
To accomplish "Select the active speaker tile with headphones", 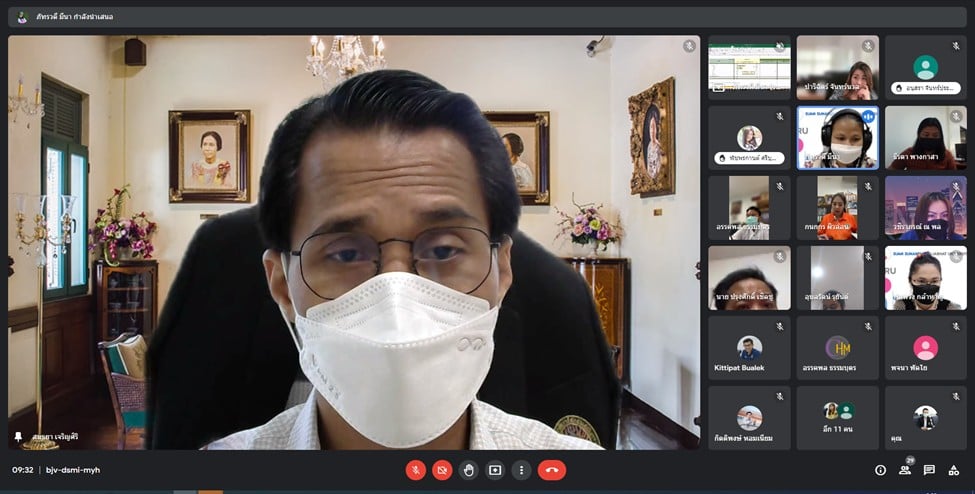I will point(837,137).
